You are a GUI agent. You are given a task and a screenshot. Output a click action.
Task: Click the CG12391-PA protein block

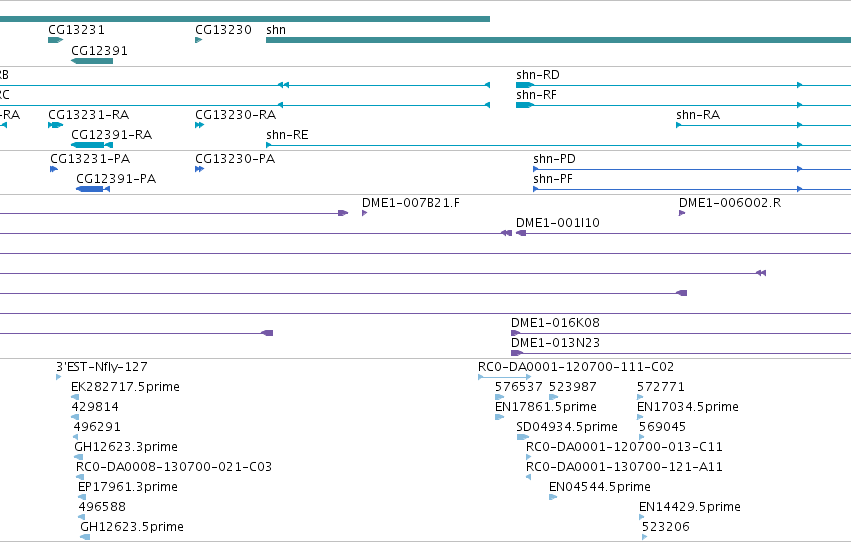click(x=93, y=189)
